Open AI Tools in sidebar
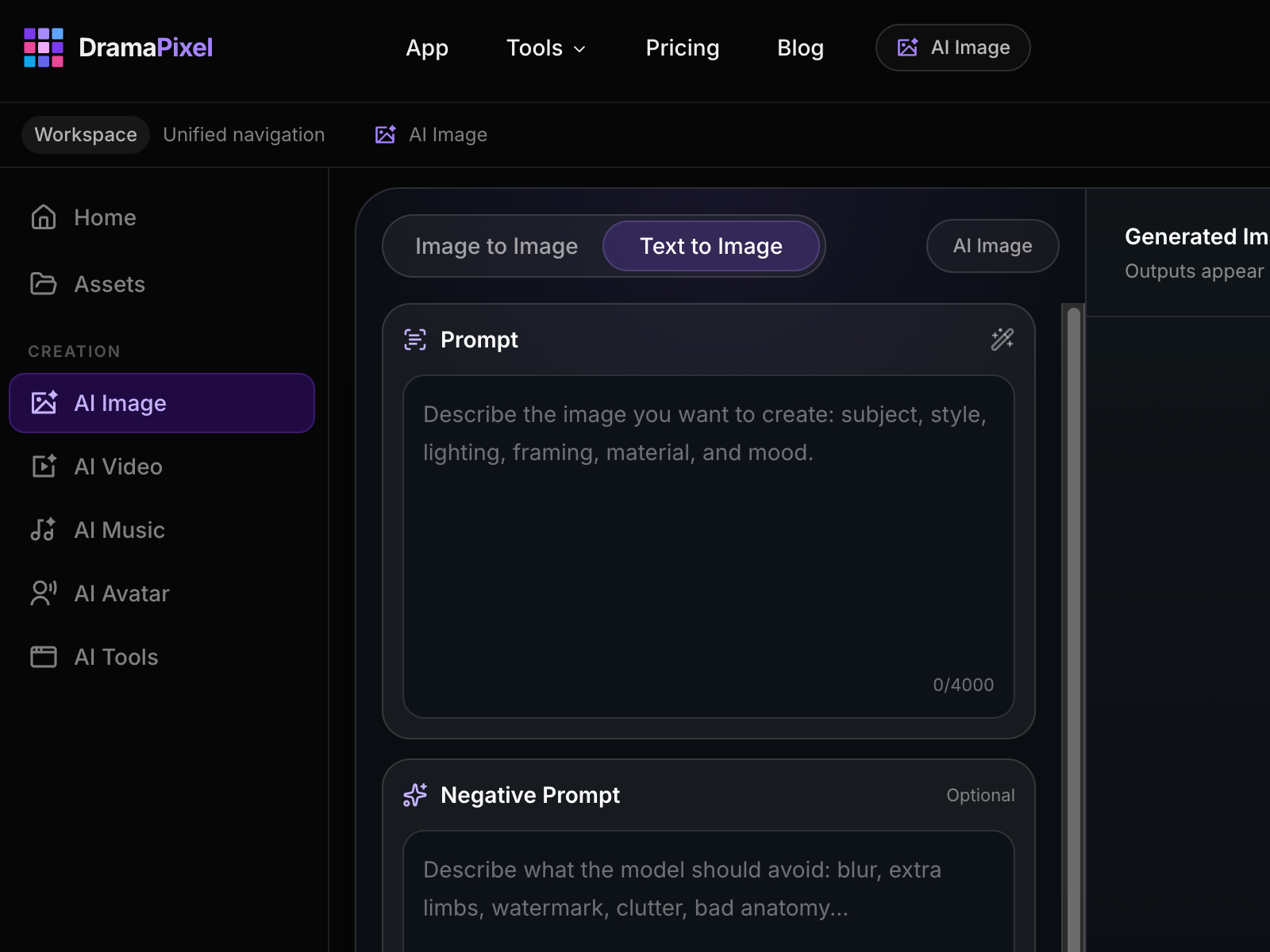 coord(116,657)
